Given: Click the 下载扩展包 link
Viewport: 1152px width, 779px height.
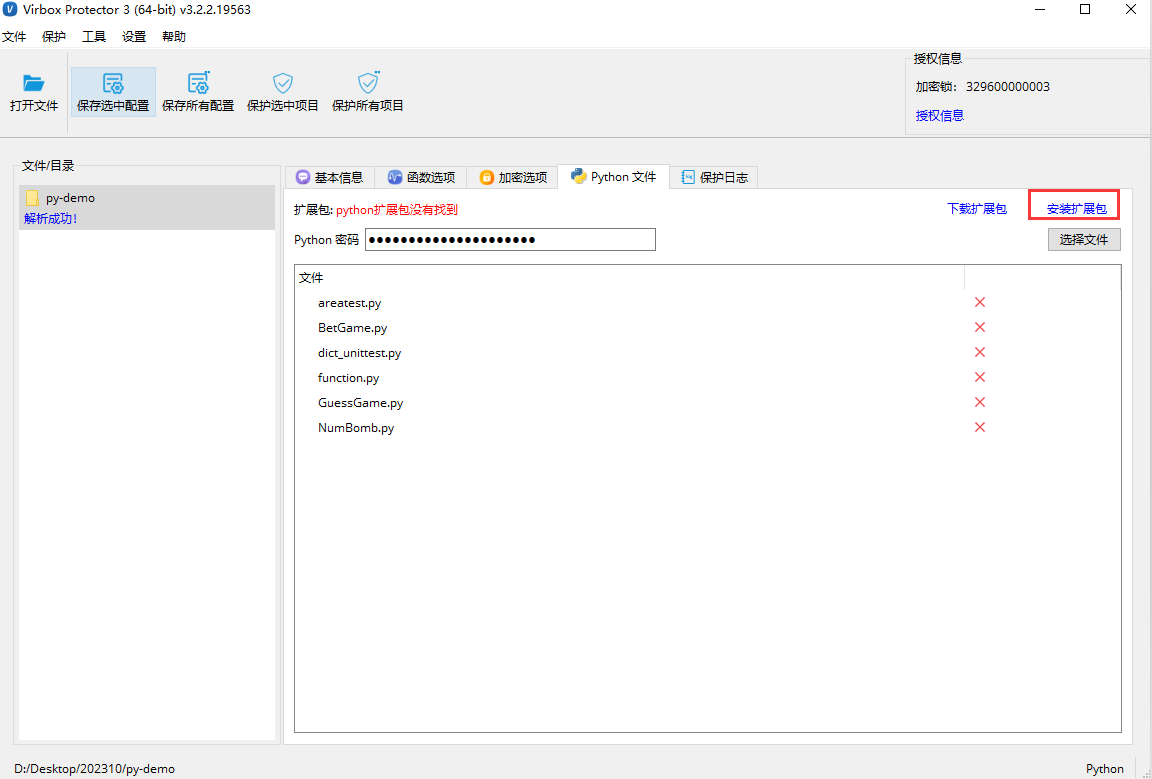Looking at the screenshot, I should 976,209.
